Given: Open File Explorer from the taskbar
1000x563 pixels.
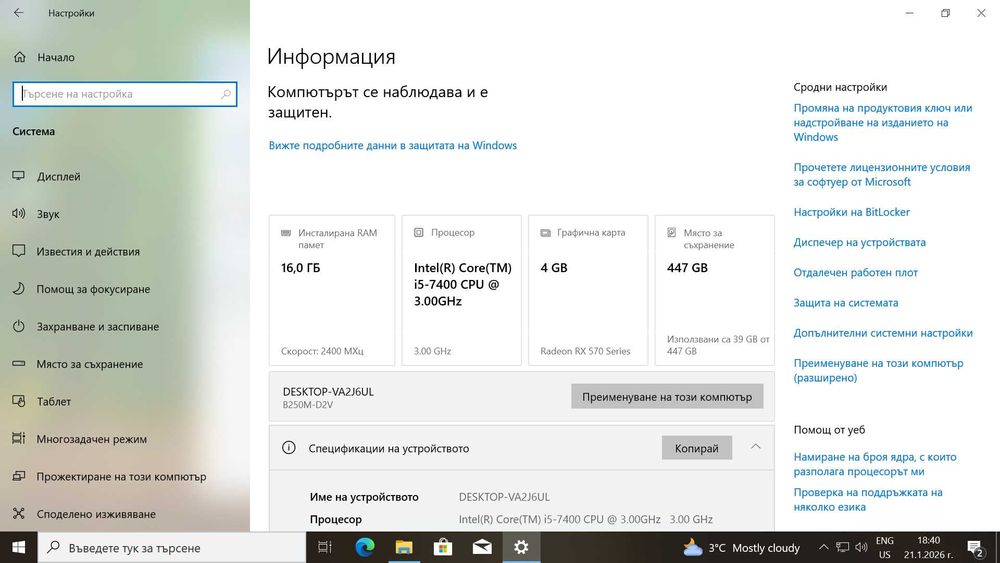Looking at the screenshot, I should point(404,547).
